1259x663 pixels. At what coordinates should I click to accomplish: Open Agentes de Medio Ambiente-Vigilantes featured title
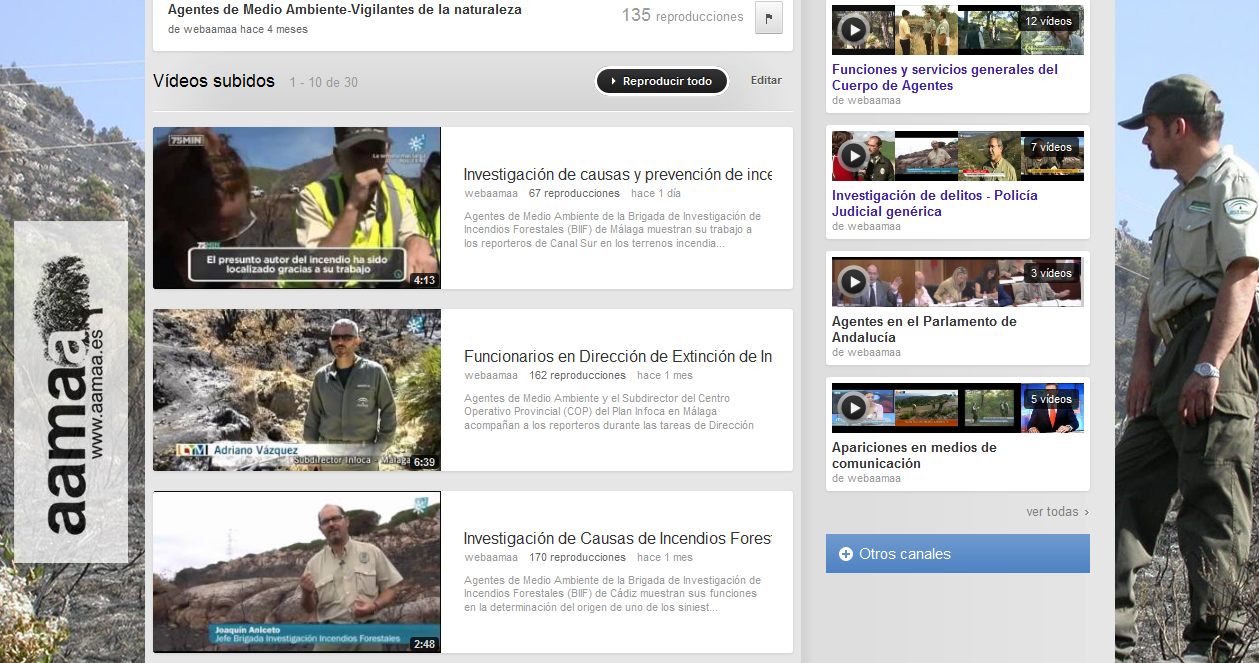(345, 10)
